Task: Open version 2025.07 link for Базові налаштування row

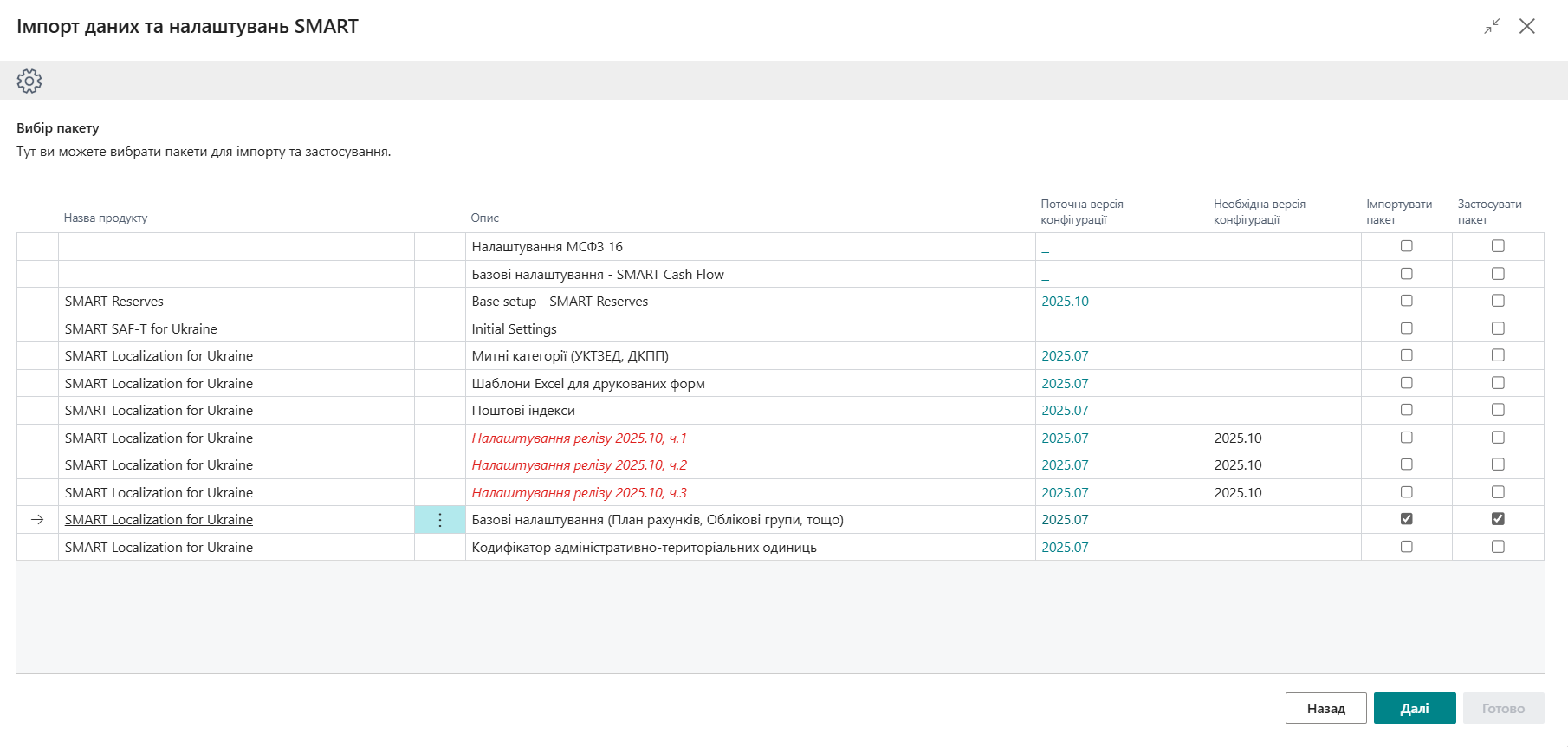Action: (x=1065, y=520)
